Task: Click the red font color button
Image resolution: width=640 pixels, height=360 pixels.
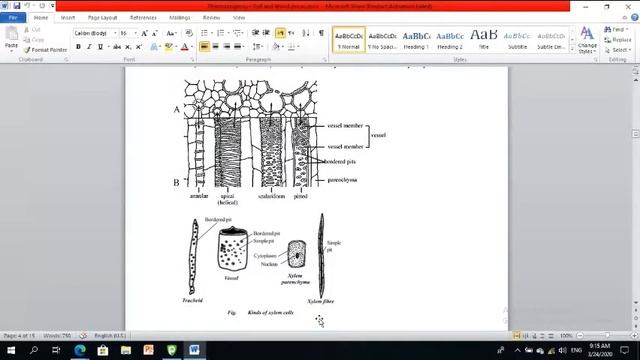Action: 184,47
